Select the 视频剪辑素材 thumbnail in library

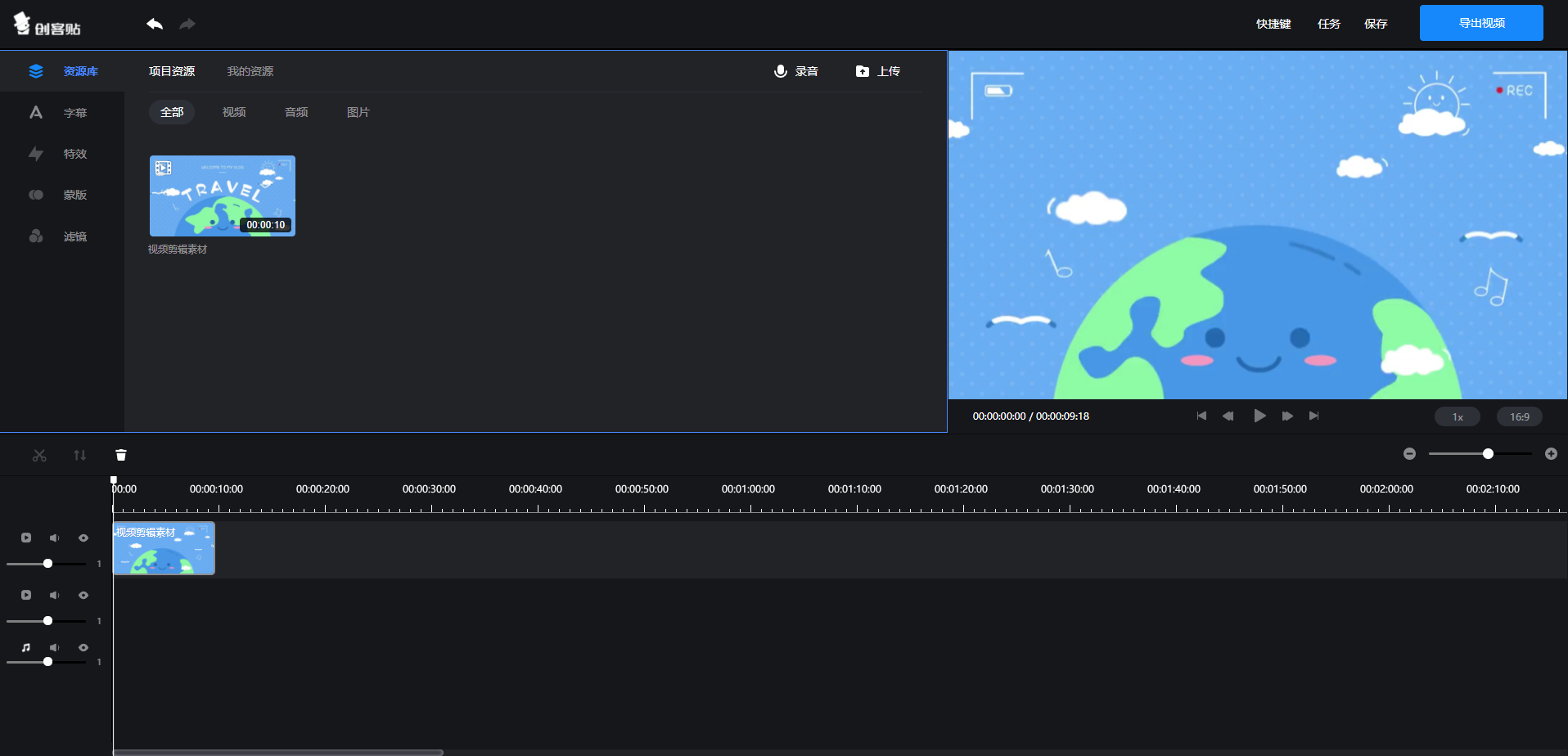223,196
